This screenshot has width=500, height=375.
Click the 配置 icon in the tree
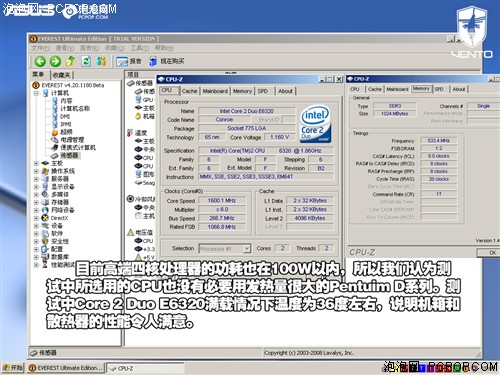[45, 249]
